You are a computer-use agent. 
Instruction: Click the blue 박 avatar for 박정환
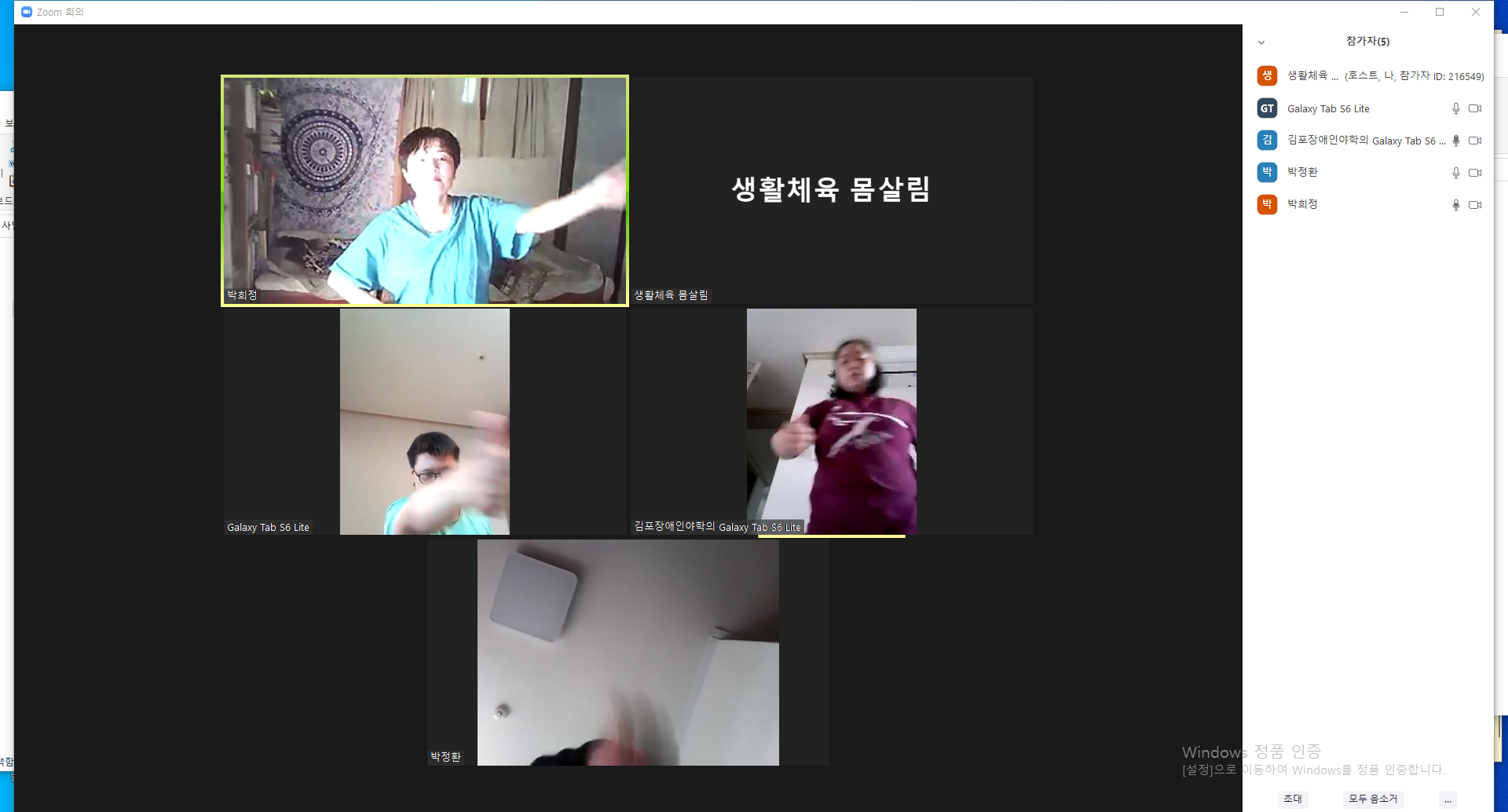coord(1267,172)
